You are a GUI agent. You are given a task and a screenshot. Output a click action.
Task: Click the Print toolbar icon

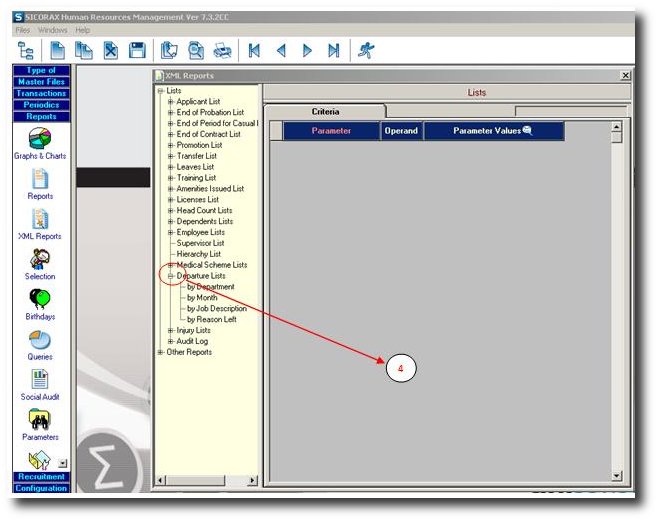[223, 50]
